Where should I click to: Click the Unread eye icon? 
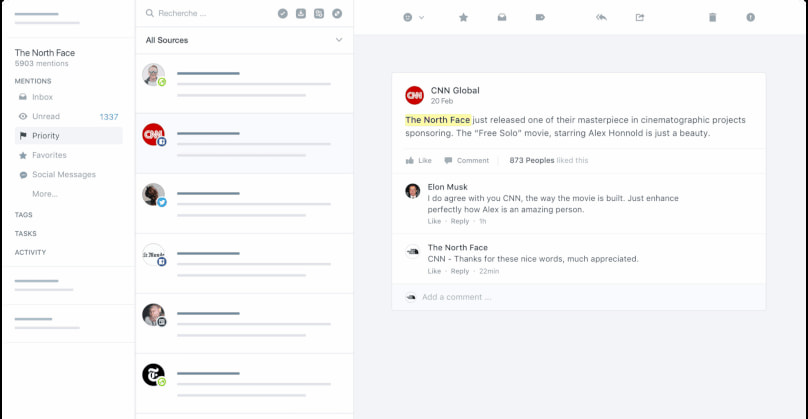(x=23, y=116)
